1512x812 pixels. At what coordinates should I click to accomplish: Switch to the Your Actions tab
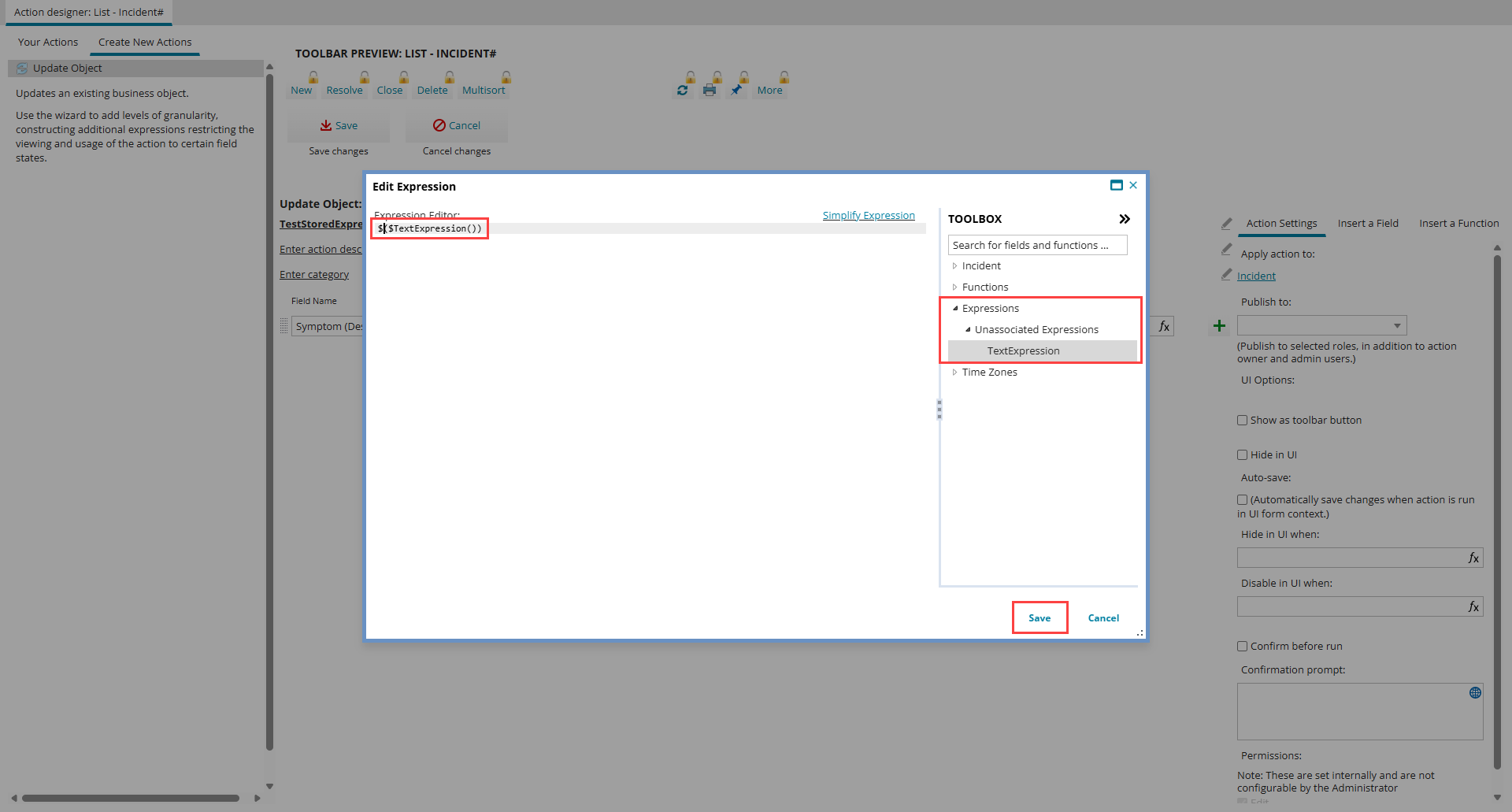[x=48, y=43]
